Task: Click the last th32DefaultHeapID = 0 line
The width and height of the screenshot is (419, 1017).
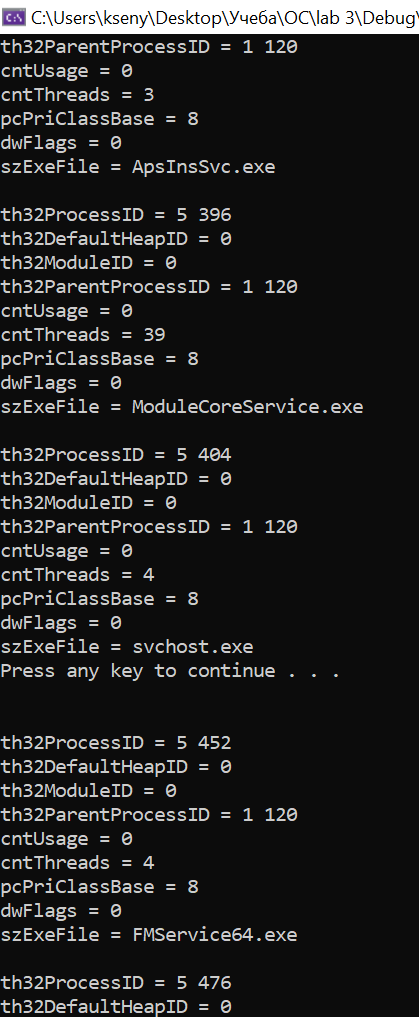Action: pyautogui.click(x=116, y=1007)
